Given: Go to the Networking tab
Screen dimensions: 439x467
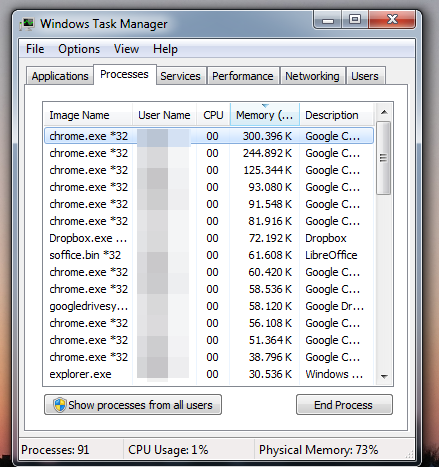Looking at the screenshot, I should pos(312,76).
